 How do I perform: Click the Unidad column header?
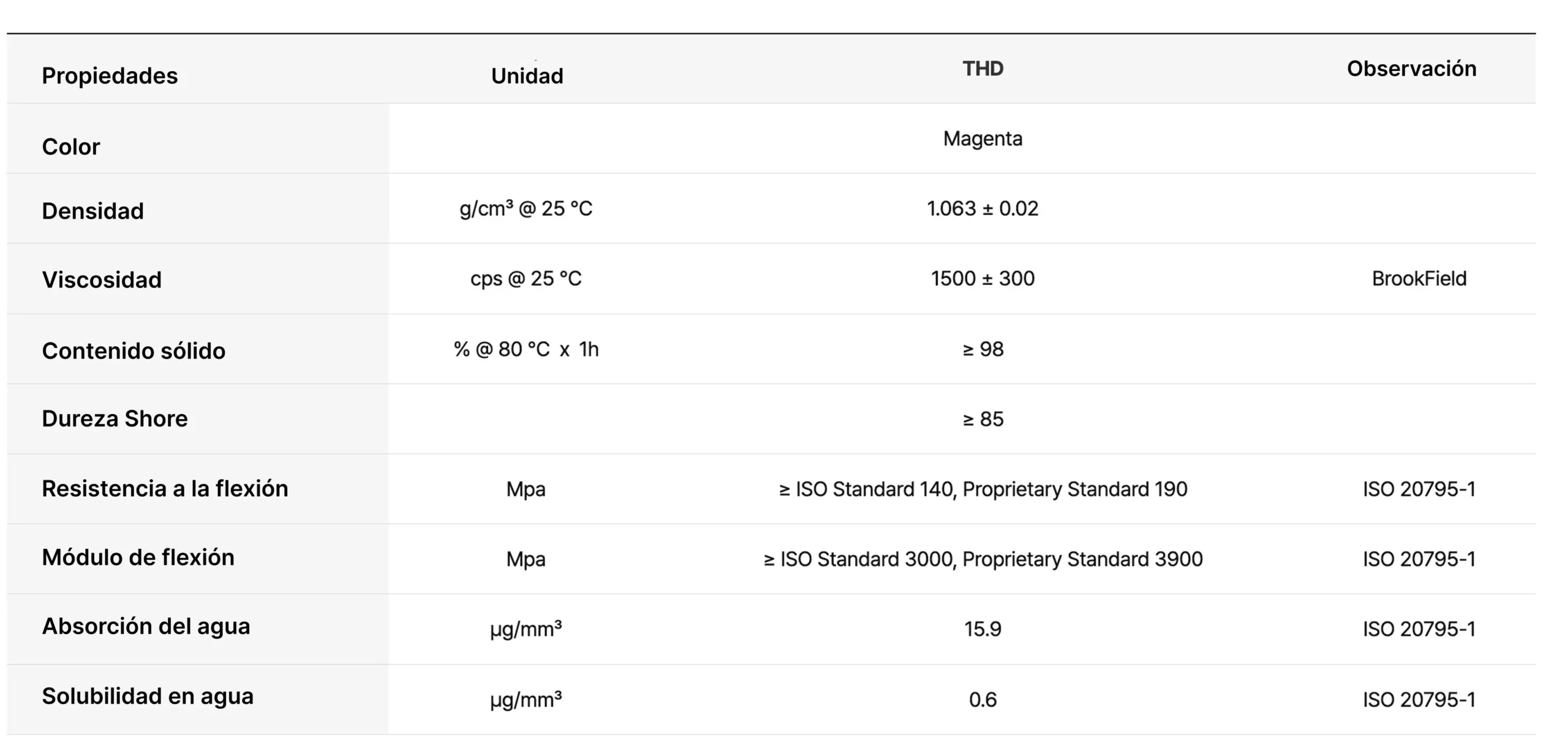[x=527, y=76]
